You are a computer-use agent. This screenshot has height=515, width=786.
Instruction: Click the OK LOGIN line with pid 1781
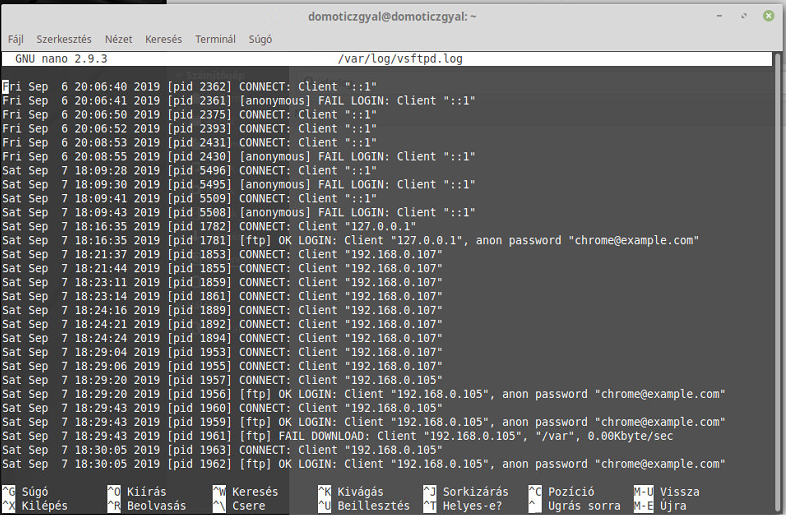350,241
